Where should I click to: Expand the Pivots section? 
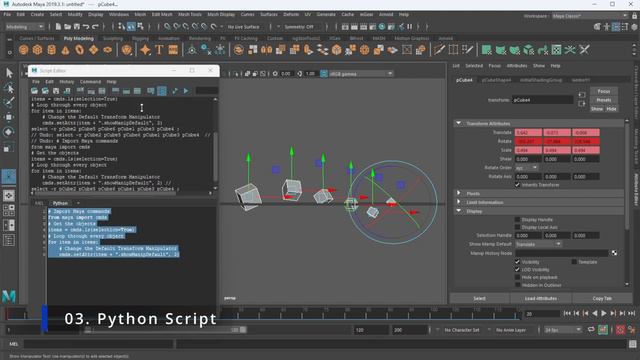click(458, 193)
